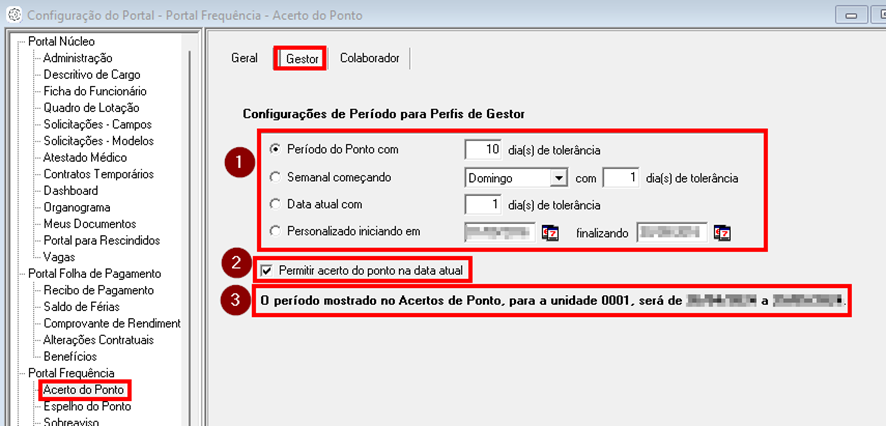Toggle 'Permitir acerto do ponto na data atual'
886x426 pixels.
265,269
